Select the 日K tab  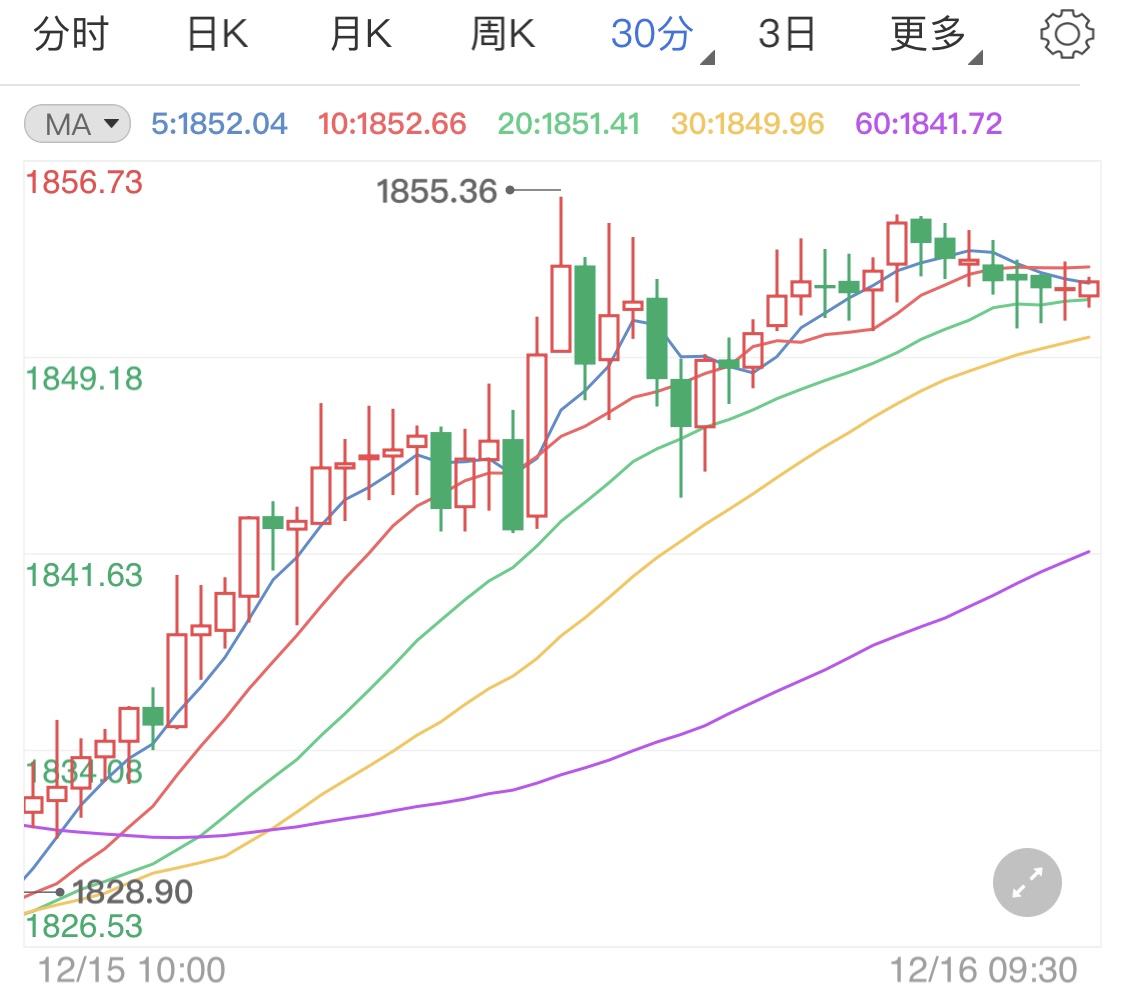(217, 36)
